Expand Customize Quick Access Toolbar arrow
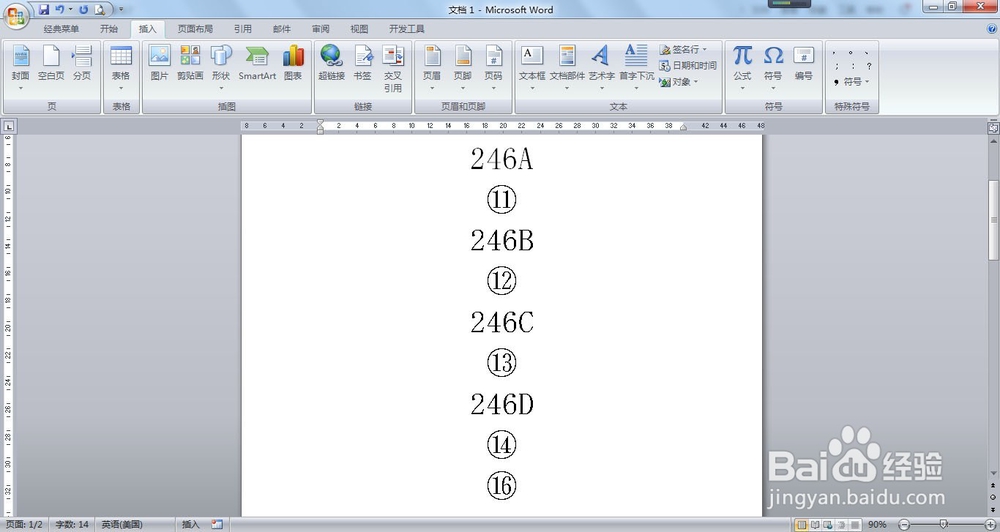The image size is (1000, 532). point(122,10)
